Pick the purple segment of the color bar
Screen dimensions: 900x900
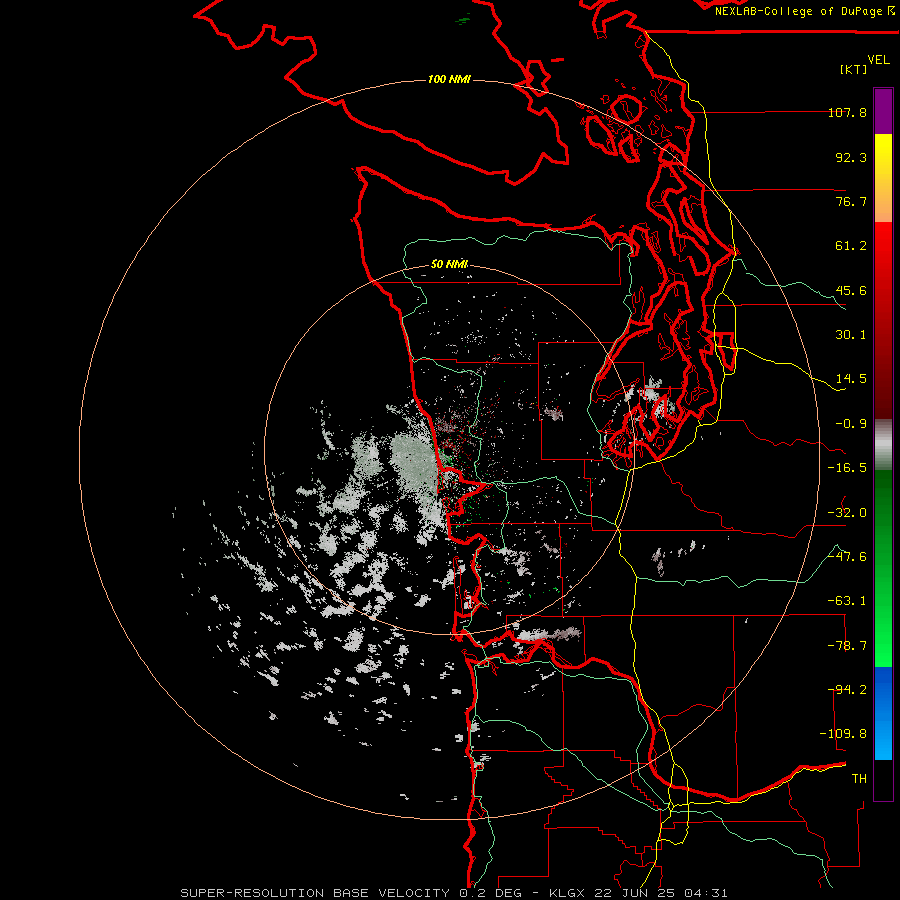883,111
